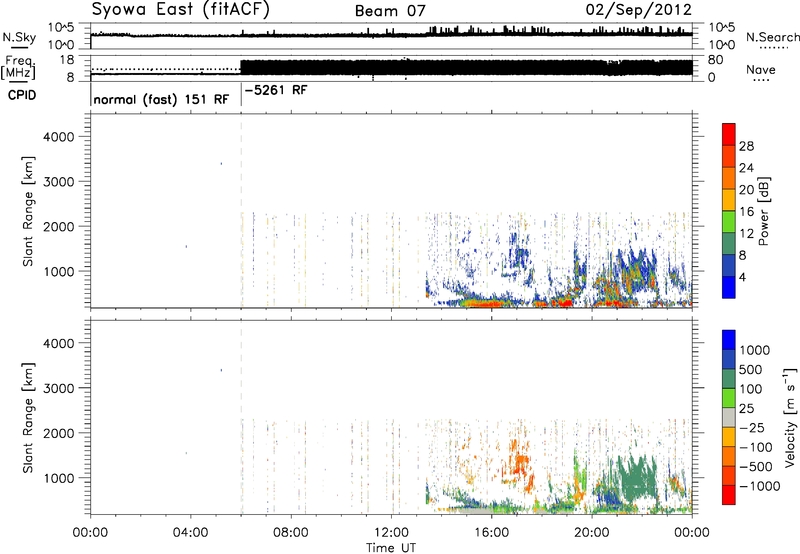Image resolution: width=800 pixels, height=554 pixels.
Task: Click the "2000" tick of the velocity panel
Action: coord(59,433)
